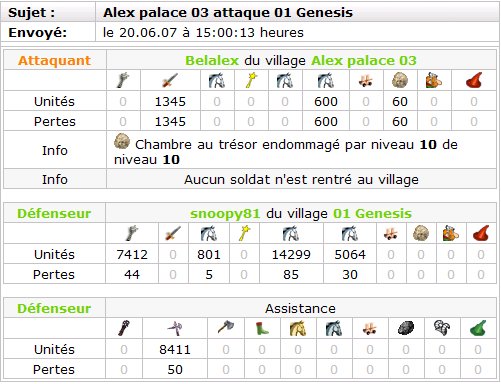Click the attacker's red Settler hat icon
Screen dimensions: 501x384
474,80
